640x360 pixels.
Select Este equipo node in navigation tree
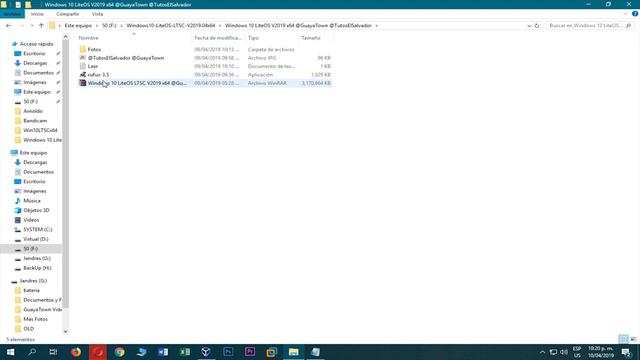[33, 153]
